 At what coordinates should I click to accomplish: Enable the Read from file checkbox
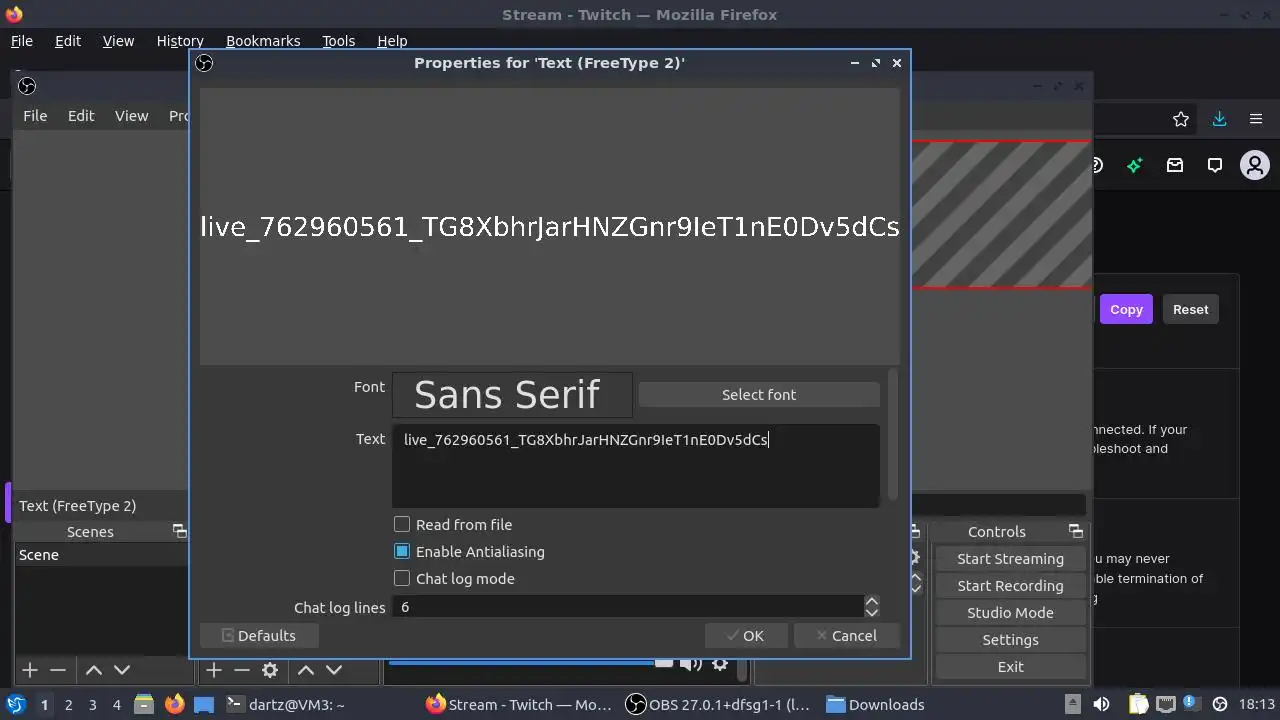click(x=402, y=524)
